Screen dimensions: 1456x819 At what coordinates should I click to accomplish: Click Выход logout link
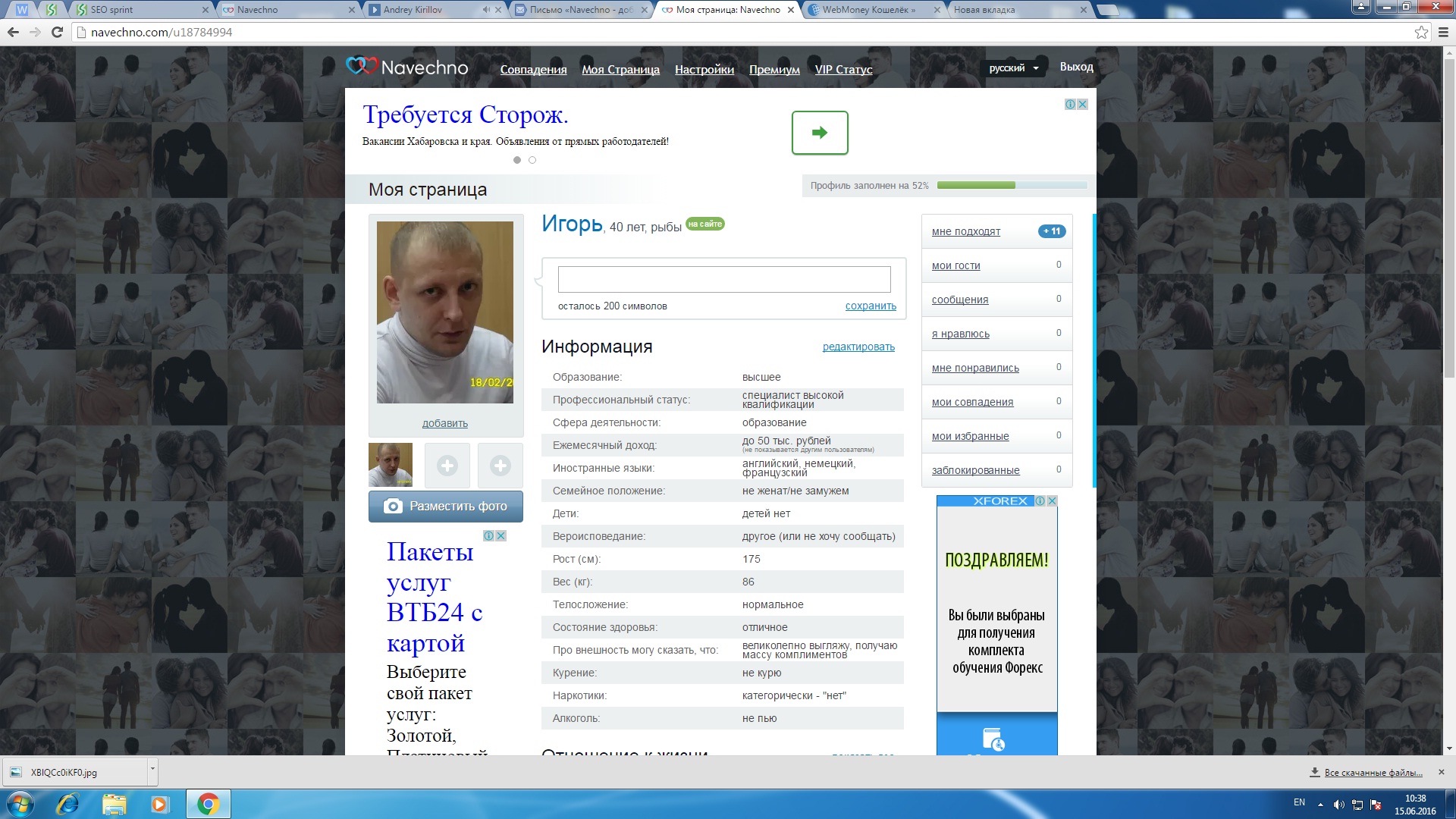click(1076, 67)
